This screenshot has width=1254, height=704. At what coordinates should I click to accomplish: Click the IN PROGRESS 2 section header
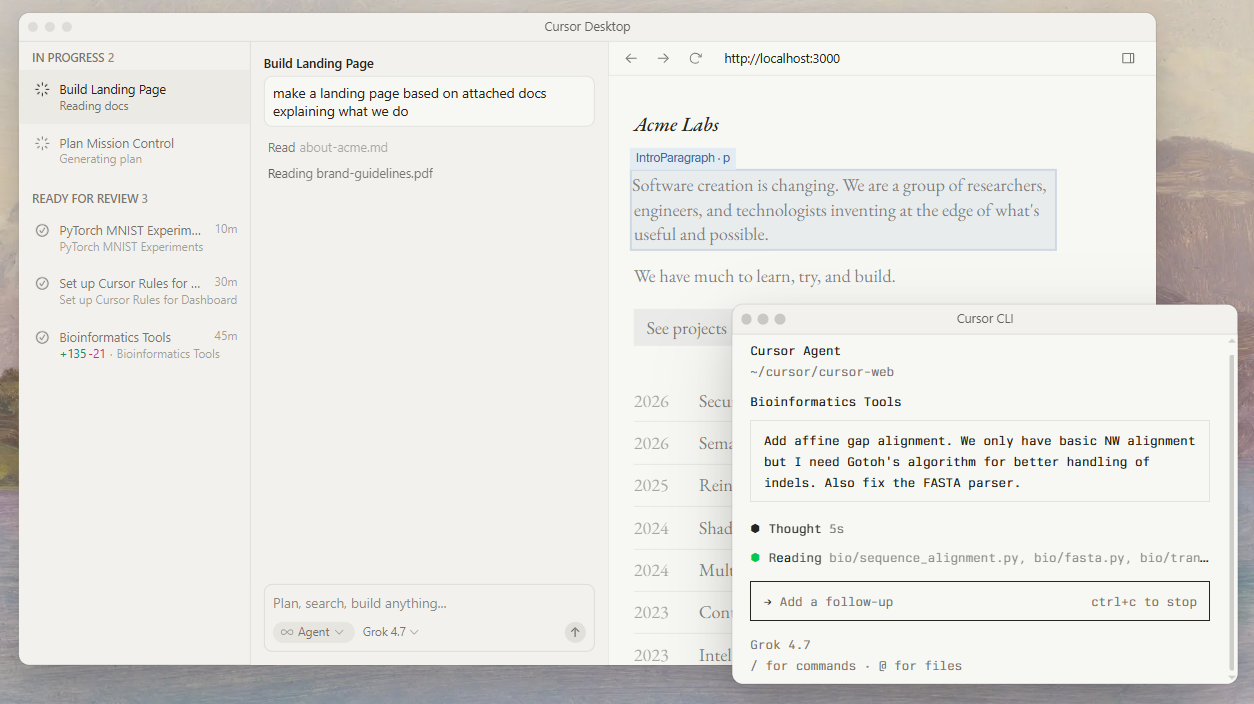tap(73, 58)
